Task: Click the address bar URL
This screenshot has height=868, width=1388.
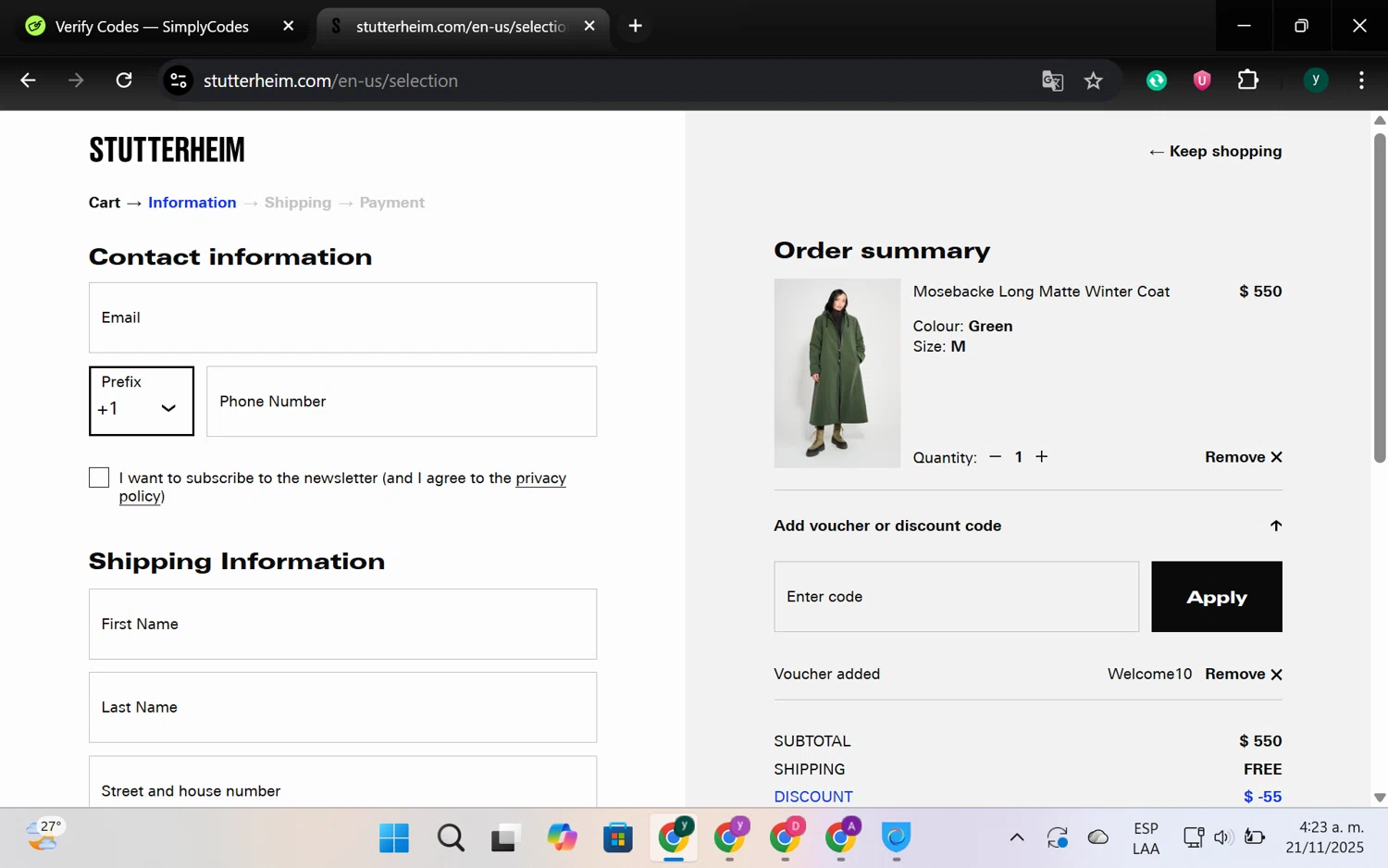Action: point(330,81)
